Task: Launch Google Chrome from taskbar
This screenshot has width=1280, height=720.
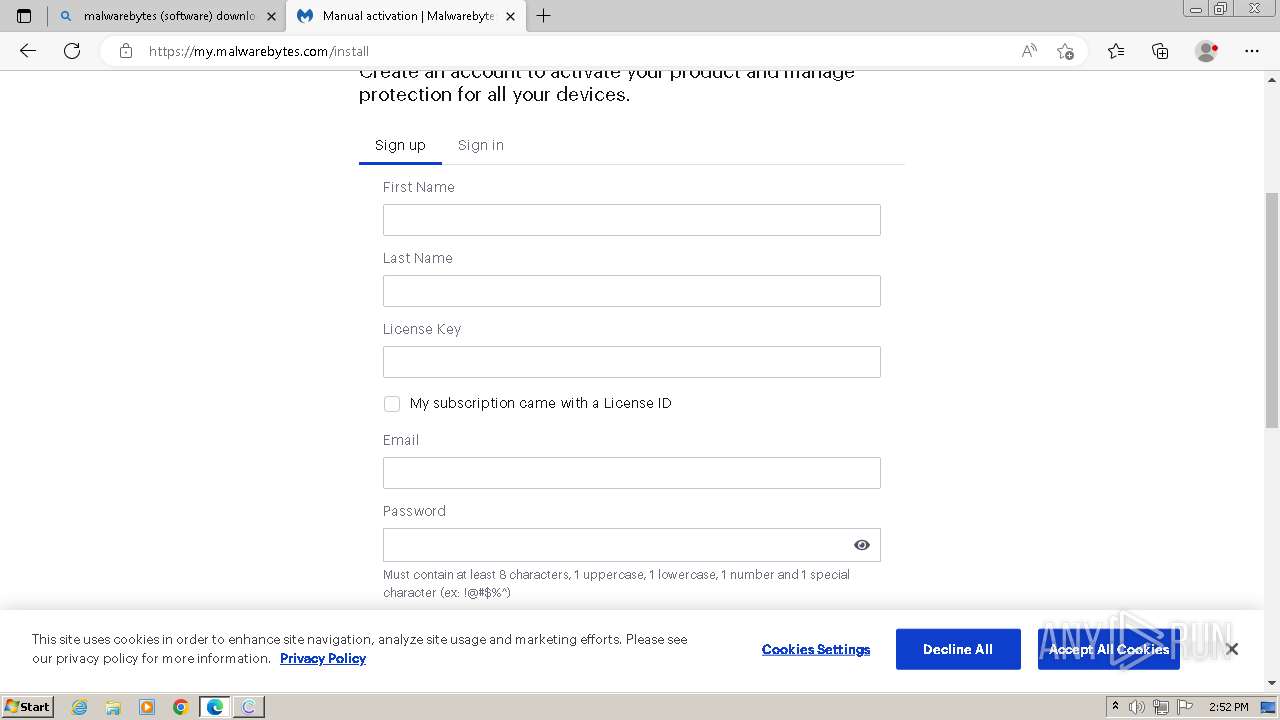Action: click(x=181, y=707)
